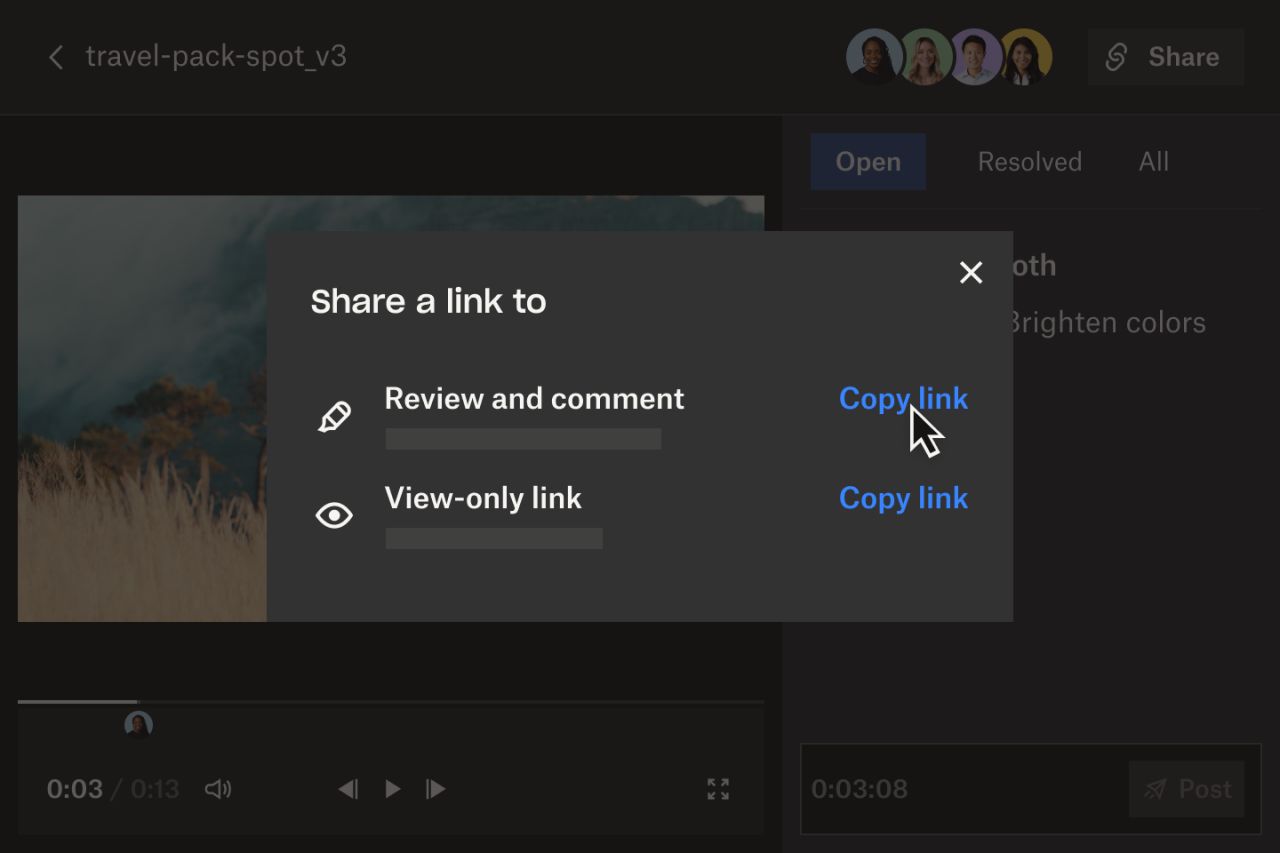Image resolution: width=1280 pixels, height=853 pixels.
Task: Copy the View-only link
Action: [x=903, y=498]
